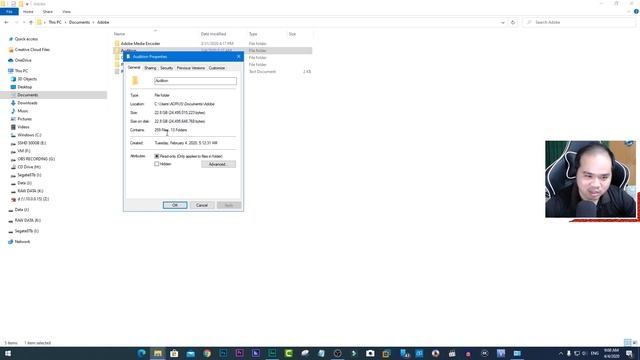The height and width of the screenshot is (360, 640).
Task: Open recent locations dropdown beside nav arrows
Action: (x=24, y=22)
